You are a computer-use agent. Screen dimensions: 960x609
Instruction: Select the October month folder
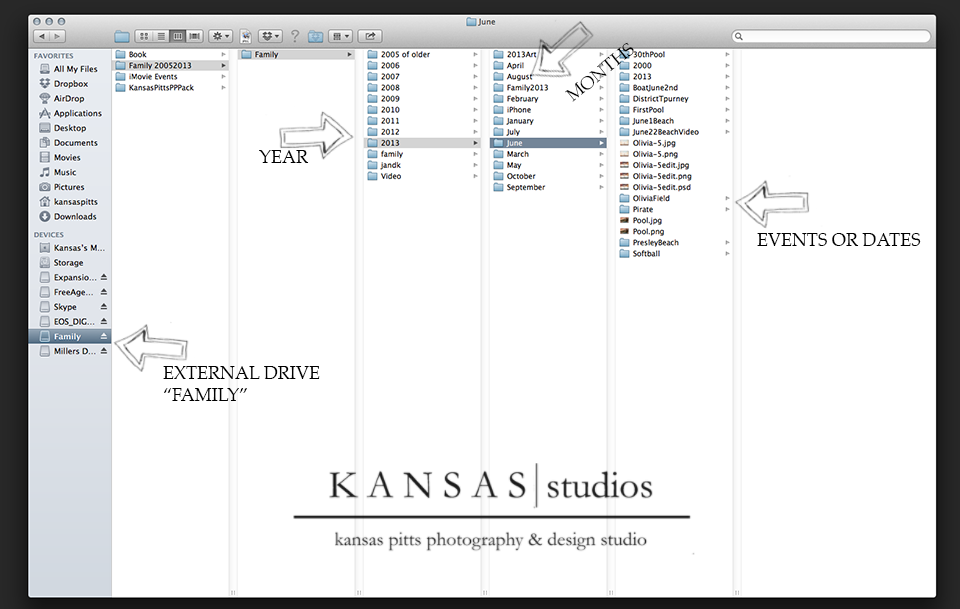click(x=520, y=176)
